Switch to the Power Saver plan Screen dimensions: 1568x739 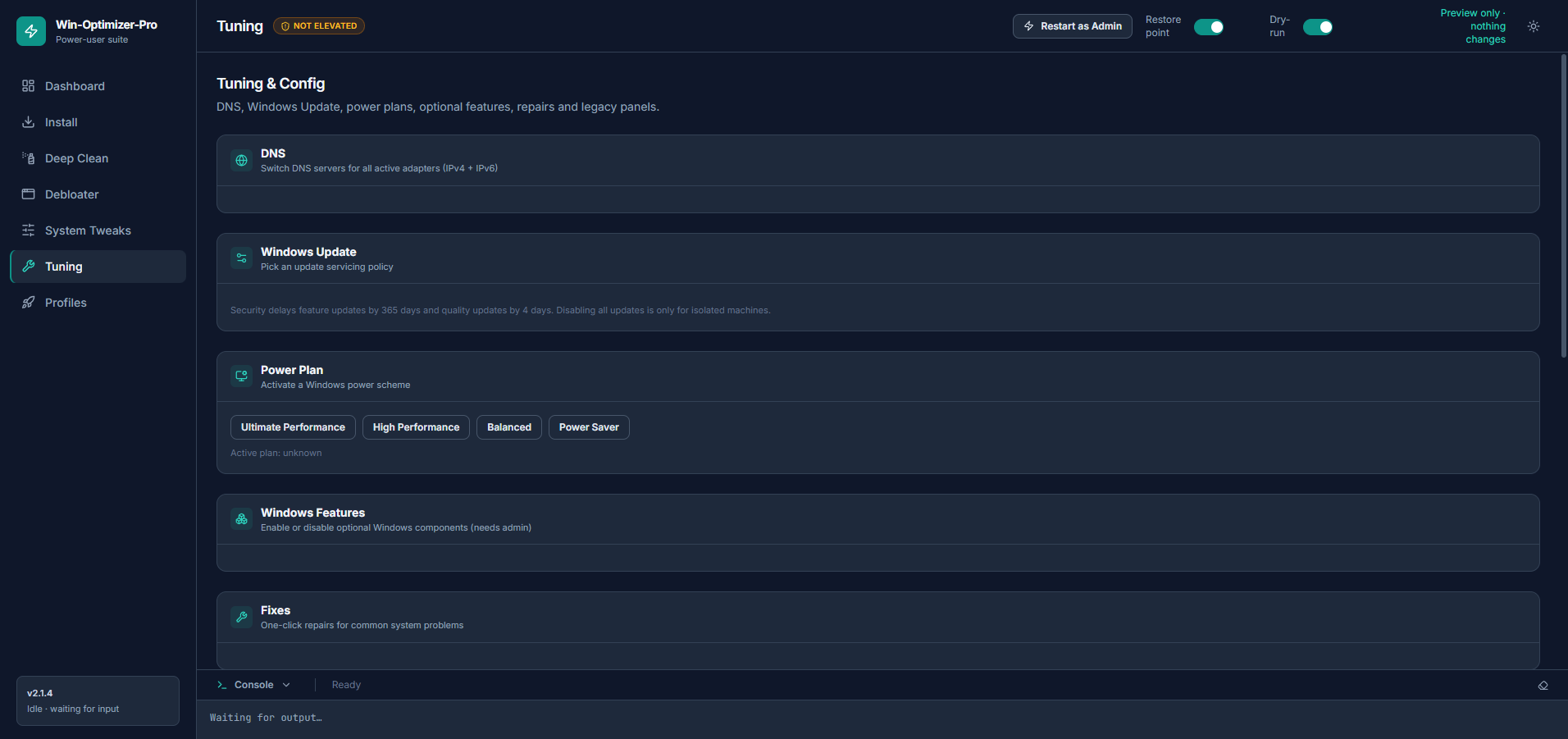point(589,427)
